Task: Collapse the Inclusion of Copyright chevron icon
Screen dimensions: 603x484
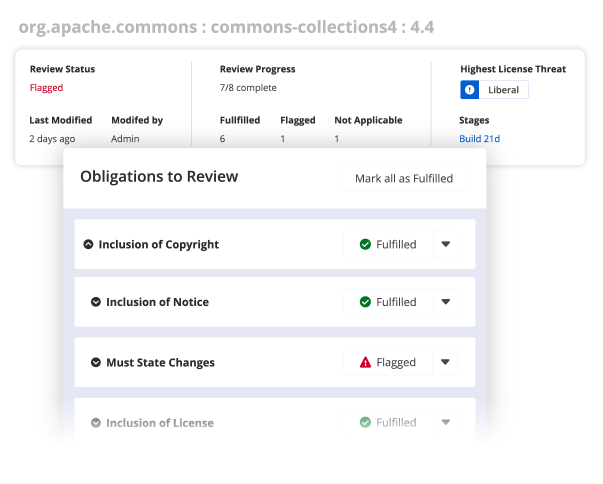Action: point(88,244)
